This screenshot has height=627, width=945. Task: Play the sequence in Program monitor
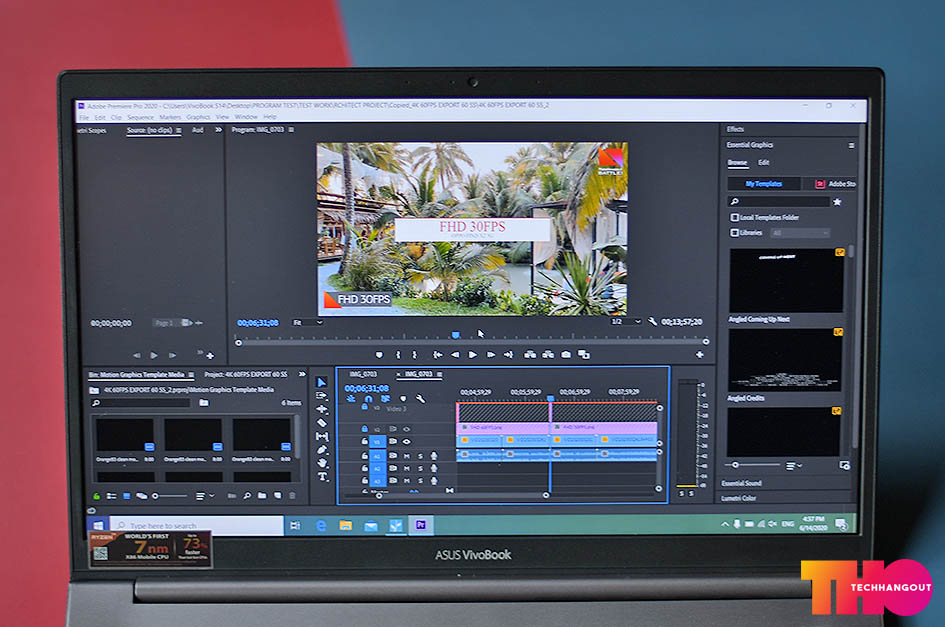(x=473, y=354)
